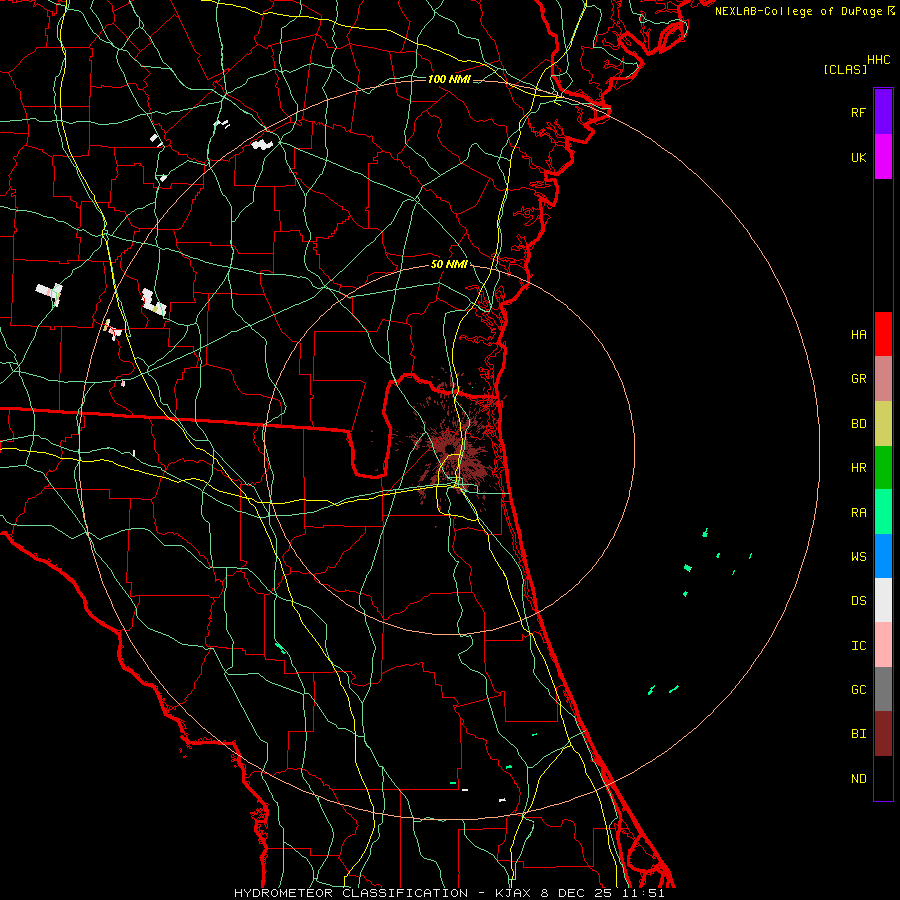Click the HA legend label

pos(858,335)
